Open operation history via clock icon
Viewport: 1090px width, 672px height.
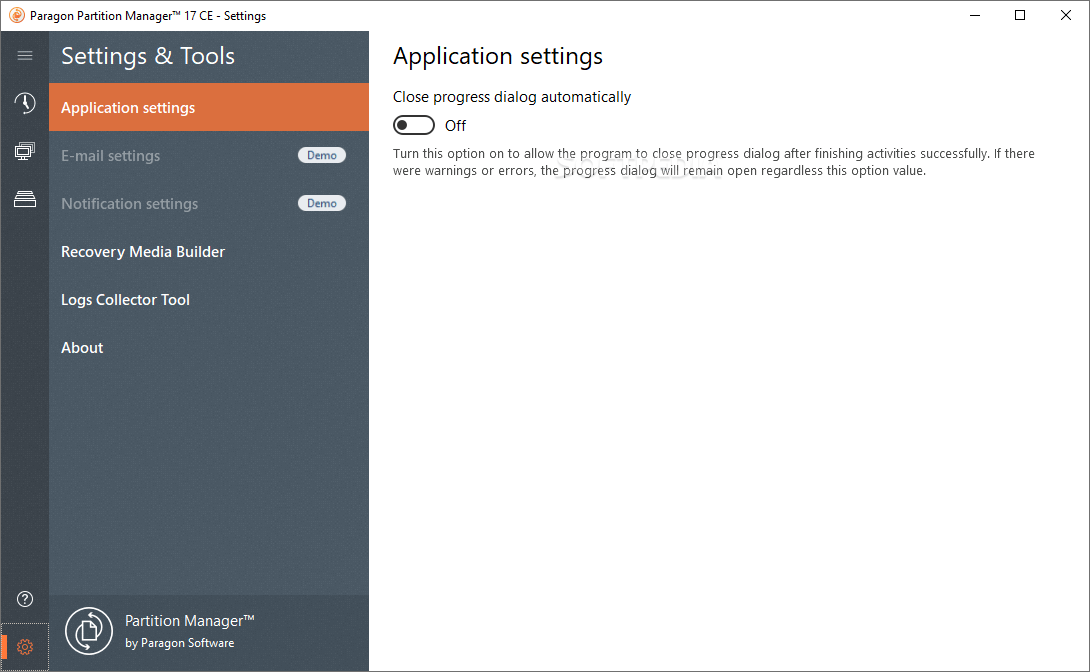[x=24, y=103]
